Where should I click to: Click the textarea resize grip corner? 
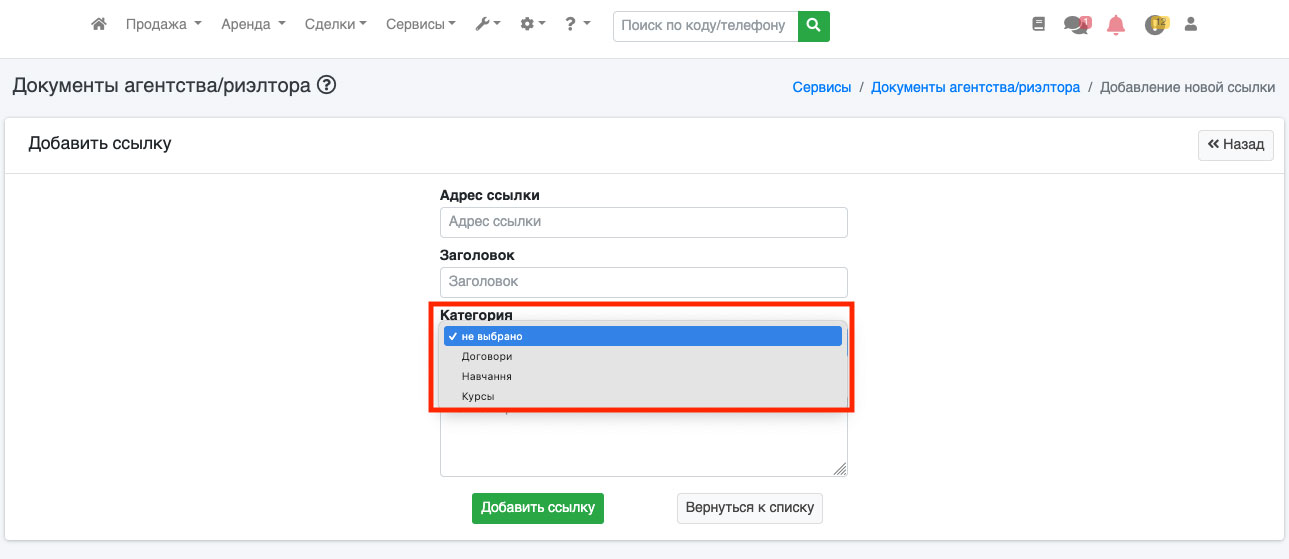(x=840, y=469)
